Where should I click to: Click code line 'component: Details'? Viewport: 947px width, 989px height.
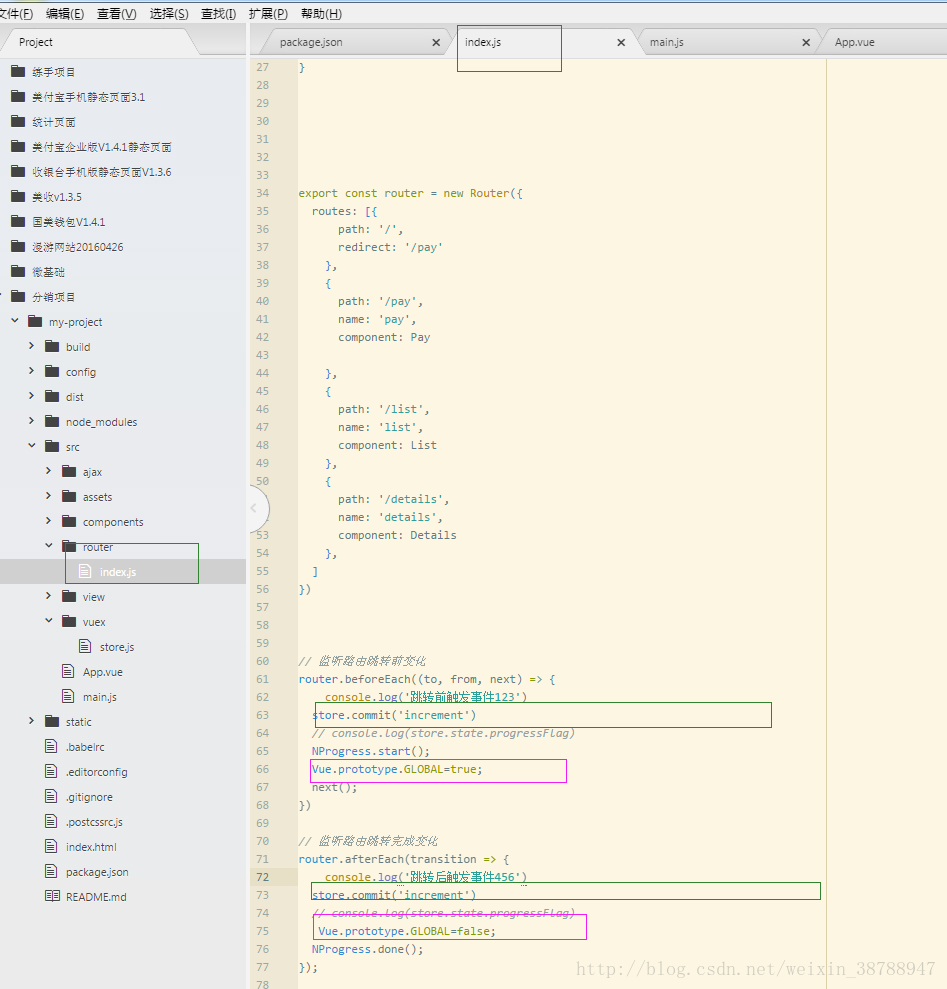point(397,535)
